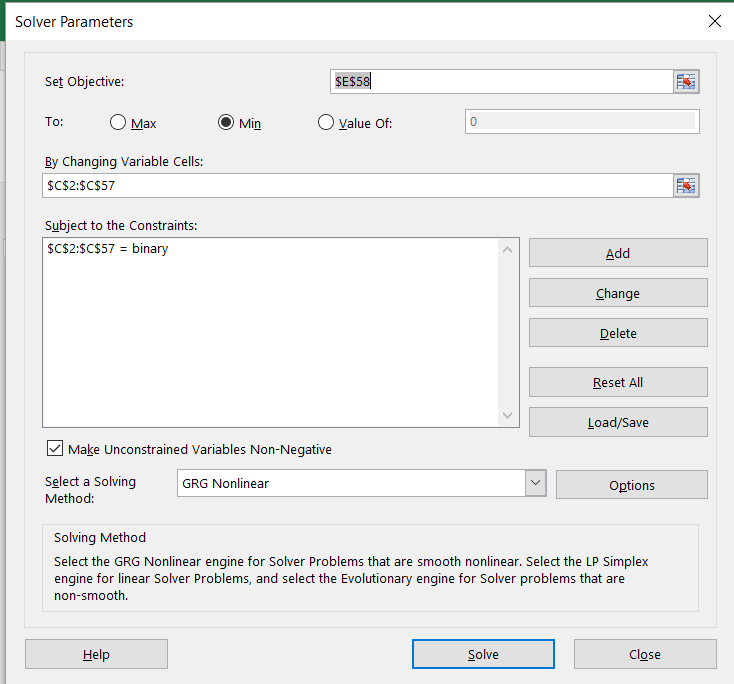Open Help for Solver
Image resolution: width=734 pixels, height=684 pixels.
pyautogui.click(x=96, y=654)
